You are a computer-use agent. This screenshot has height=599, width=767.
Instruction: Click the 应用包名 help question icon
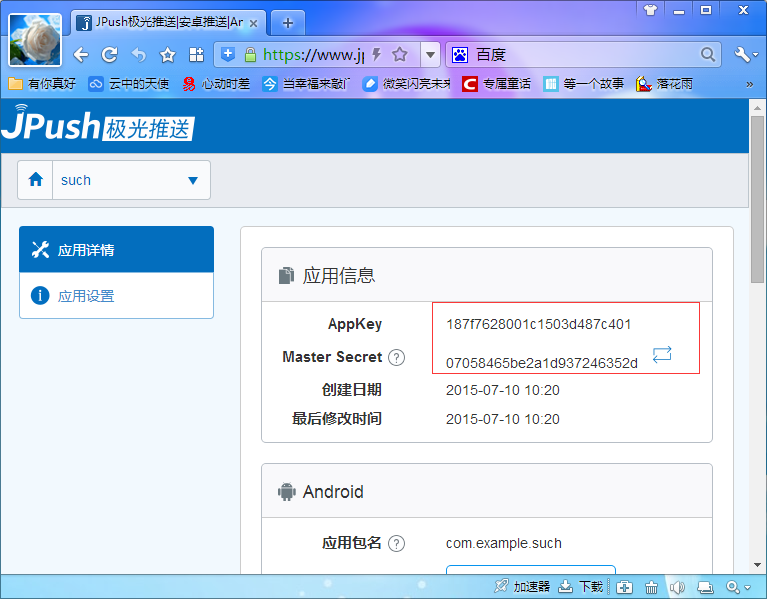tap(396, 543)
